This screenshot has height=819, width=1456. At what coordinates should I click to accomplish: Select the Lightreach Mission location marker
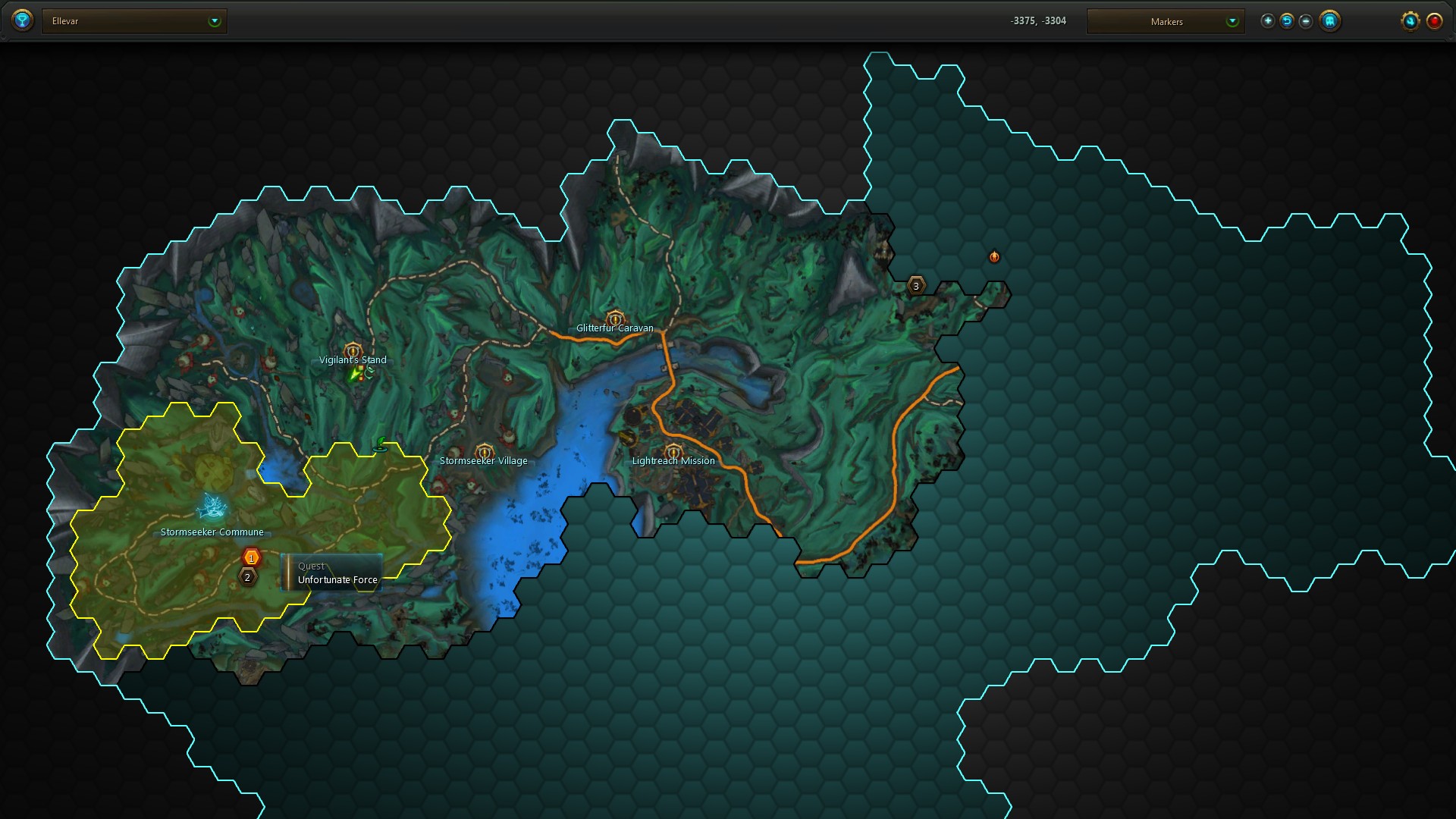click(x=673, y=452)
